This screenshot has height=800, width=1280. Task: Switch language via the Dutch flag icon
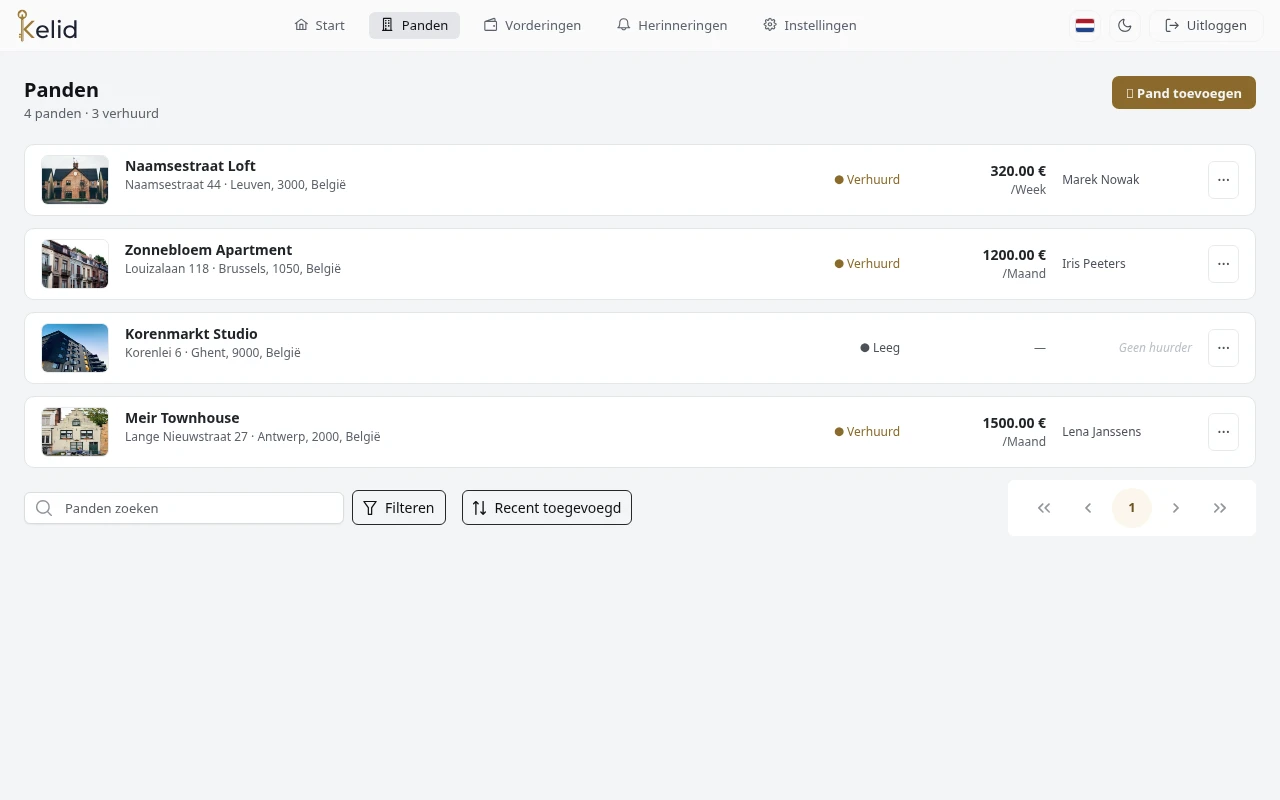1085,26
